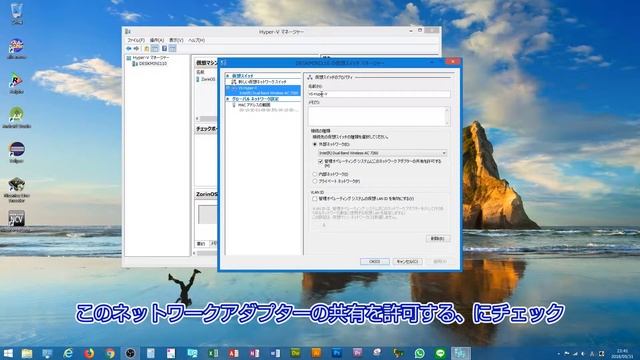Open Word from the taskbar
The image size is (640, 360).
pos(275,353)
